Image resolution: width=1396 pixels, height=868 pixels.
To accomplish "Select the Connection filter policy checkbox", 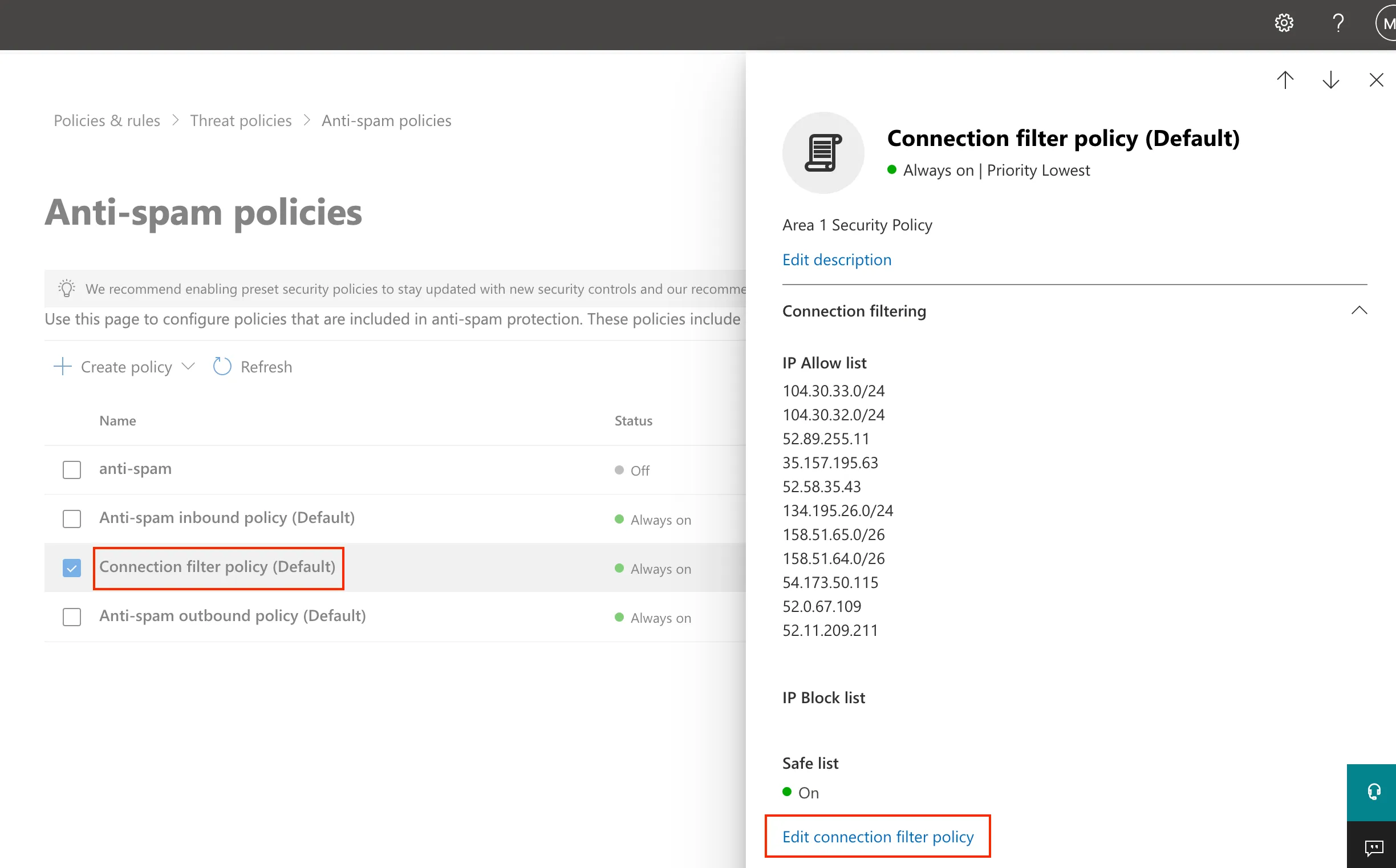I will [x=71, y=567].
